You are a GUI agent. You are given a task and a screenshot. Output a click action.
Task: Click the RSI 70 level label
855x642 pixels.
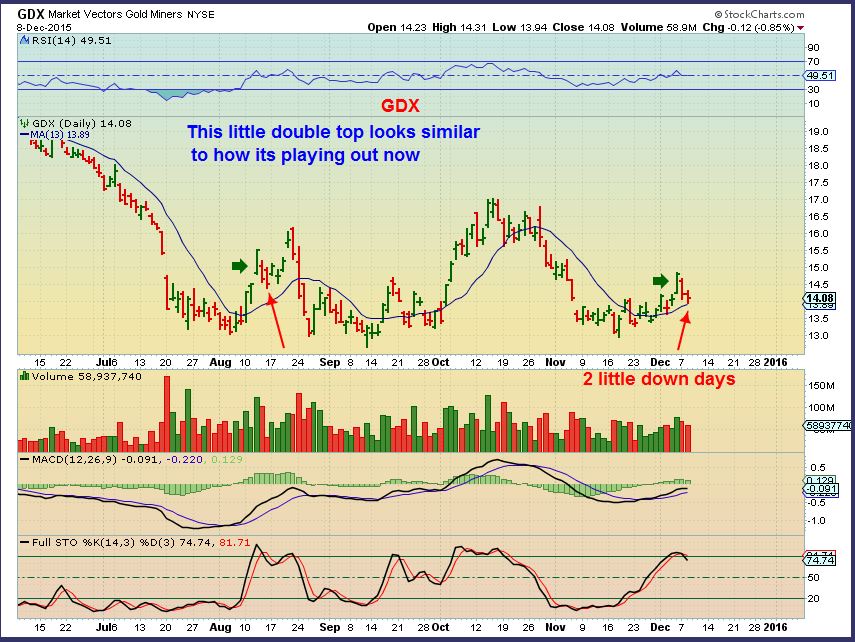(x=813, y=62)
